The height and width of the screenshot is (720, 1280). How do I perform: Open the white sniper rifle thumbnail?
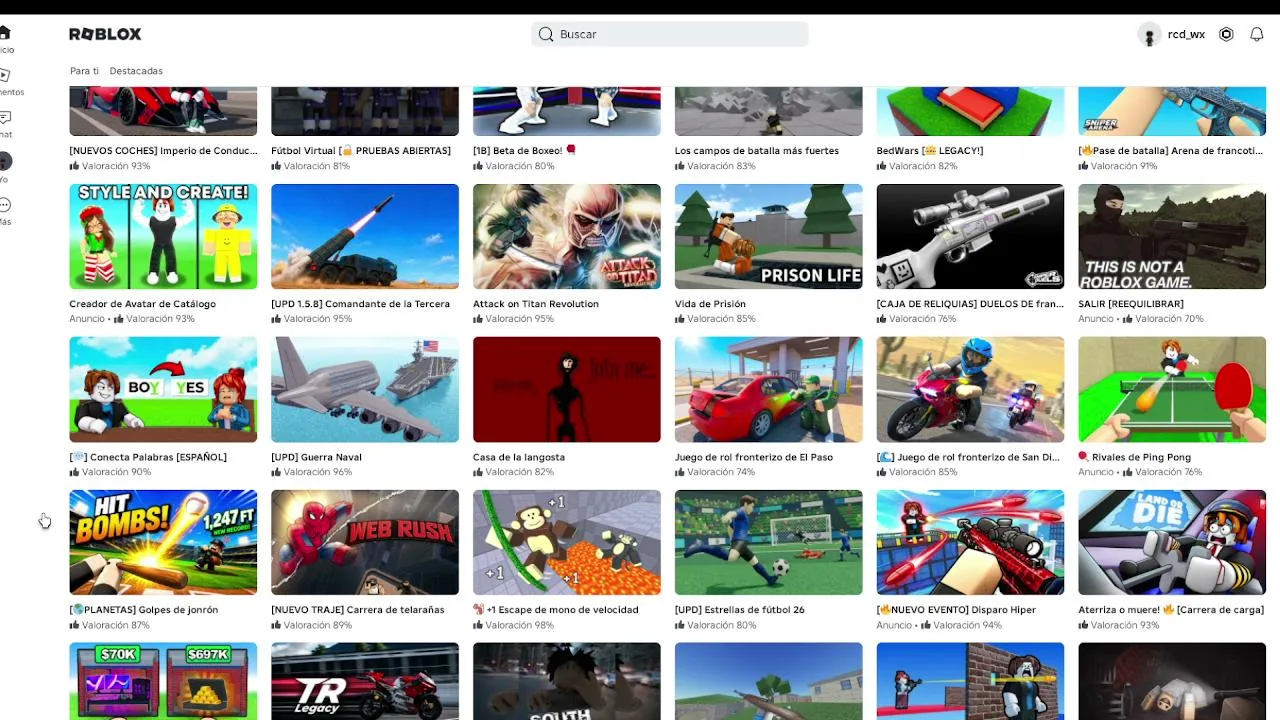point(971,236)
